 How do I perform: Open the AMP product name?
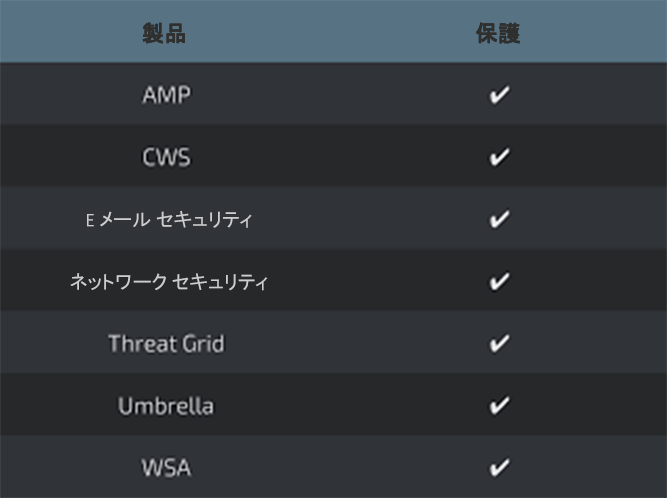click(x=166, y=96)
